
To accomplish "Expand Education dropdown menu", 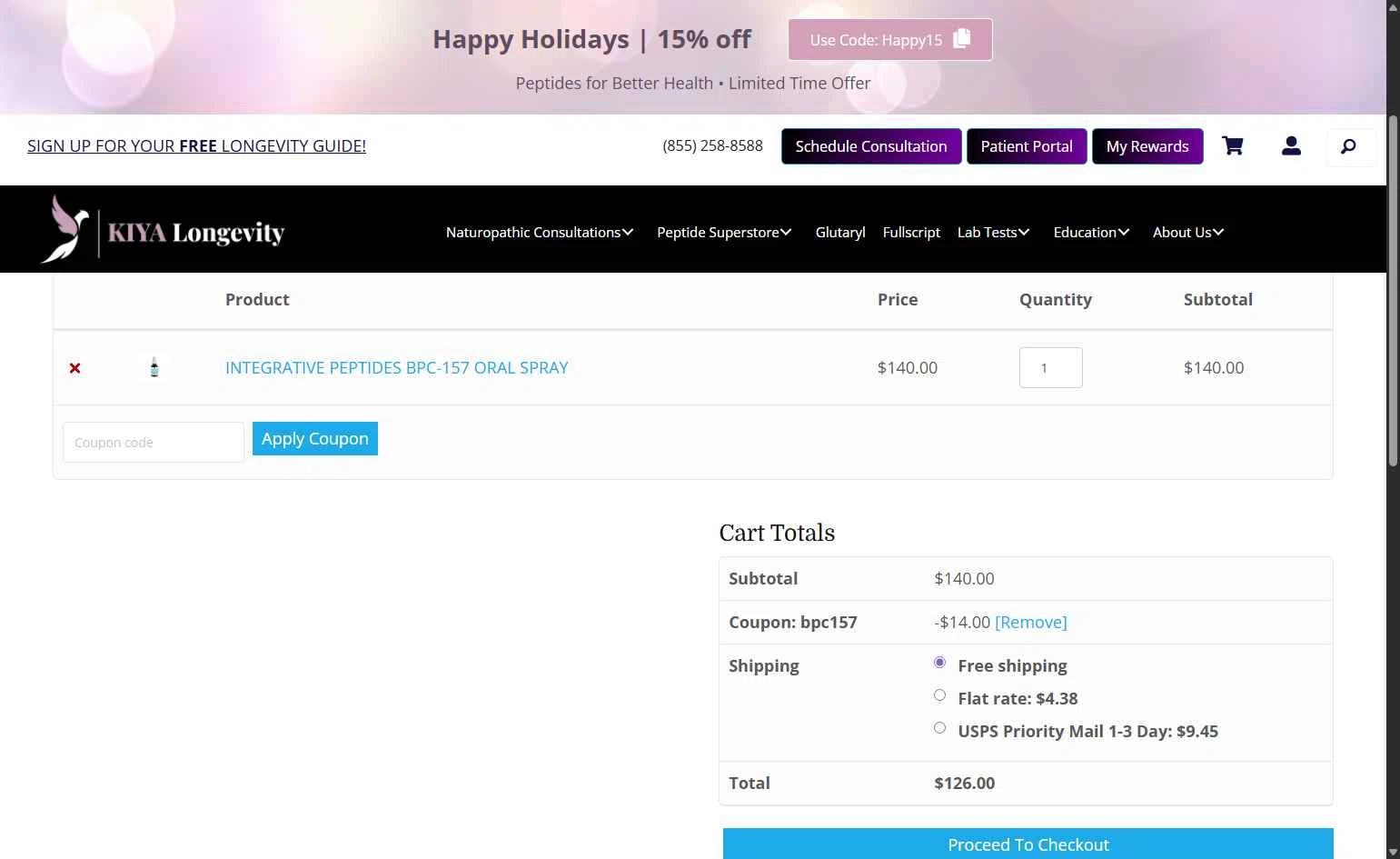I will coord(1091,232).
